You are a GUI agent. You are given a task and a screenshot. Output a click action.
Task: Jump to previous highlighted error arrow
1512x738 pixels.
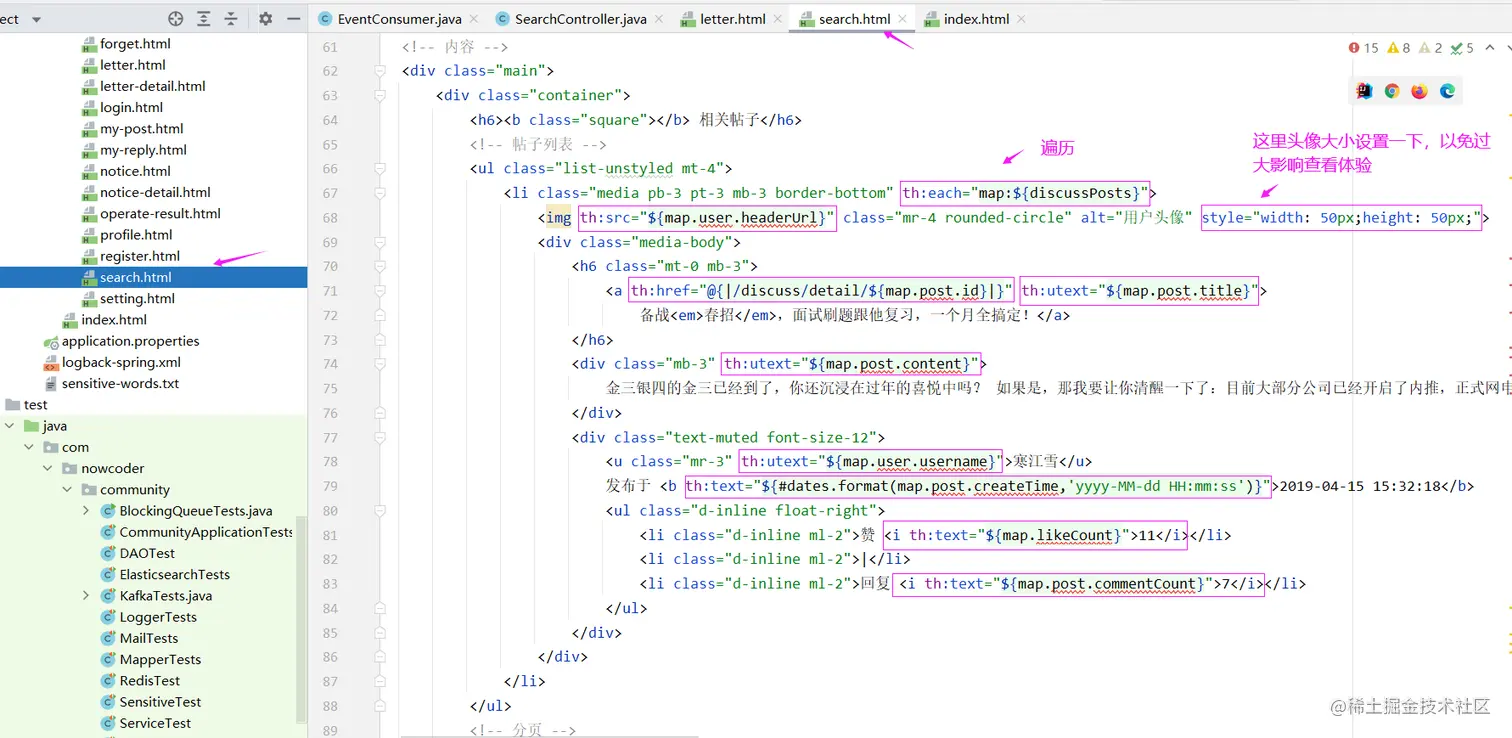1491,47
